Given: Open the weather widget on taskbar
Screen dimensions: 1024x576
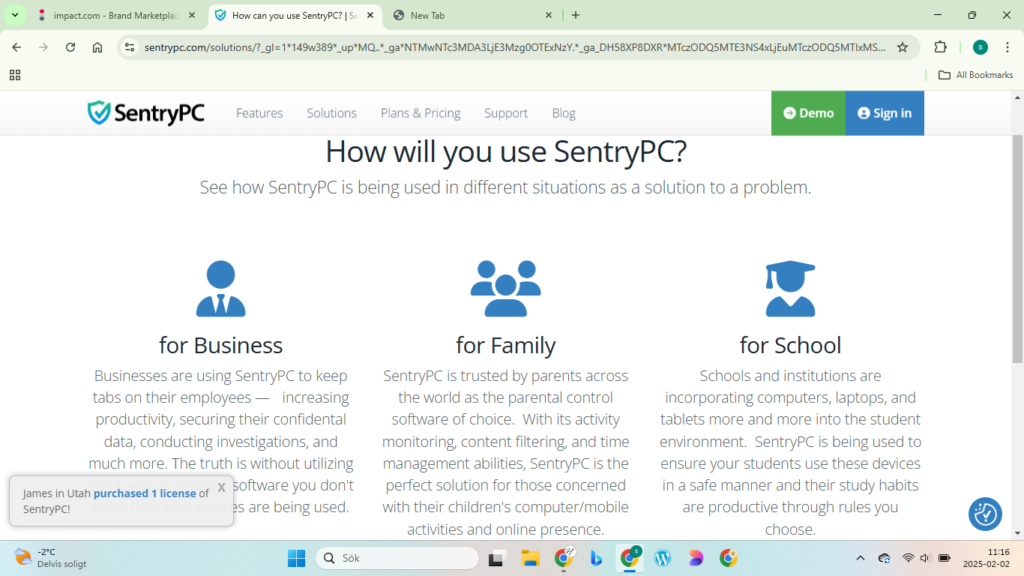Looking at the screenshot, I should click(x=51, y=558).
